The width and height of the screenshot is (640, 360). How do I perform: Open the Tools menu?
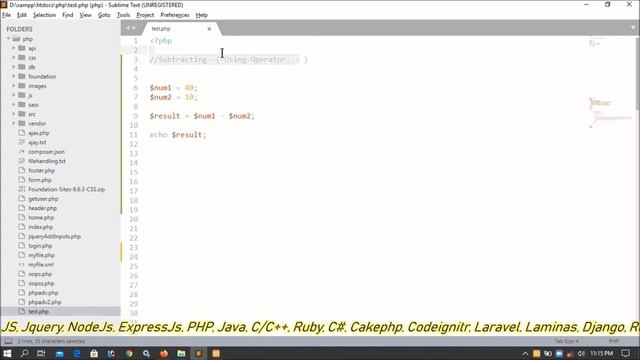pyautogui.click(x=123, y=15)
